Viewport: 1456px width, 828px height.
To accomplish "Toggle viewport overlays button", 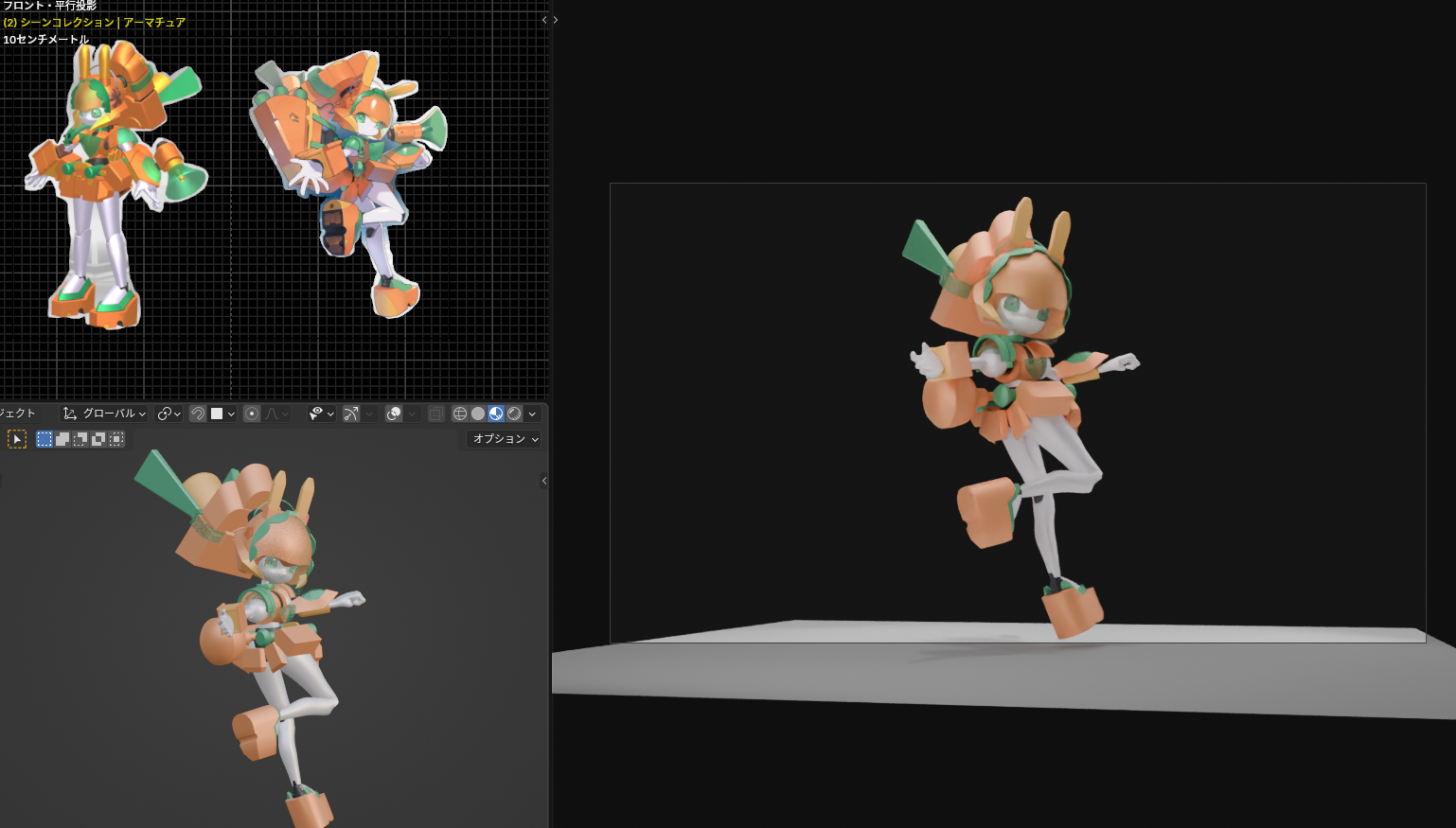I will (x=394, y=414).
